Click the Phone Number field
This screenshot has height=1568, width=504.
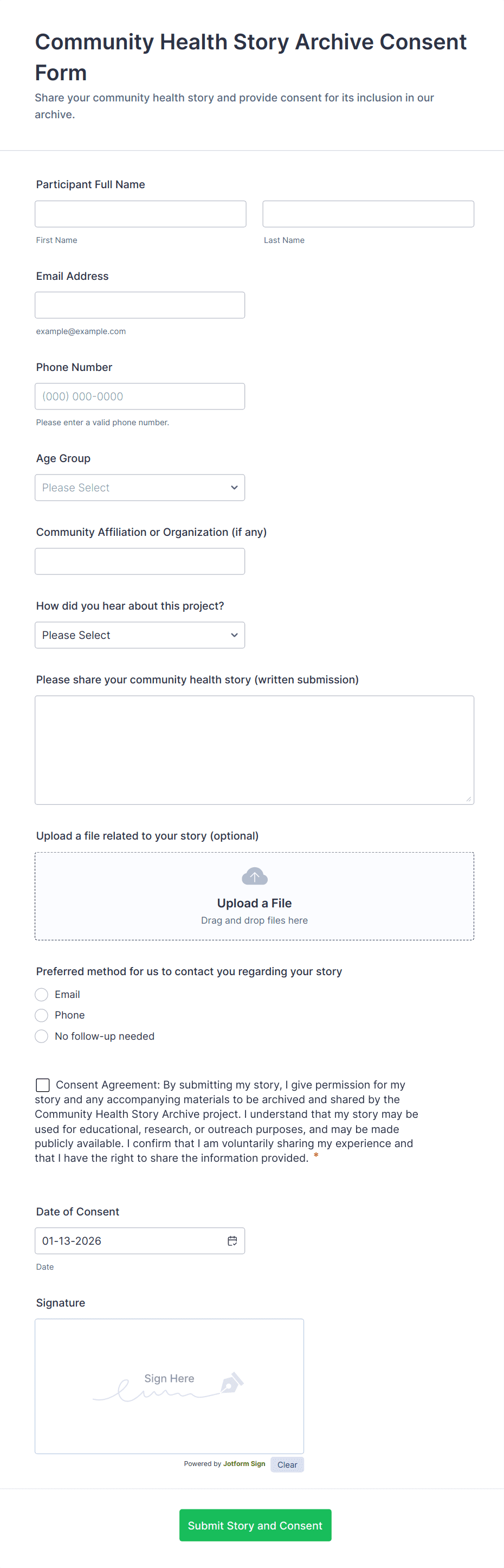[140, 395]
